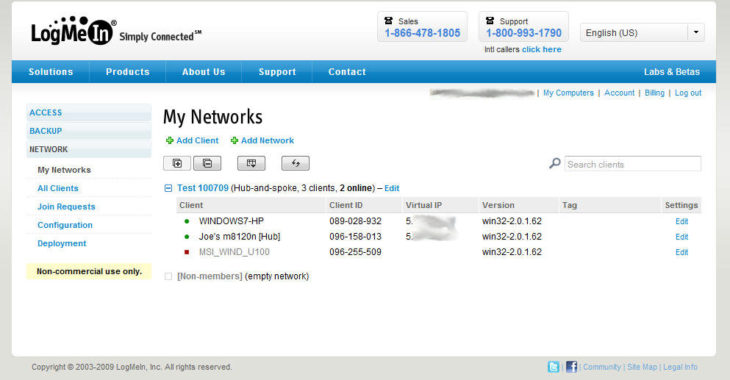This screenshot has width=730, height=380.
Task: Click the Sales phone icon
Action: point(388,21)
